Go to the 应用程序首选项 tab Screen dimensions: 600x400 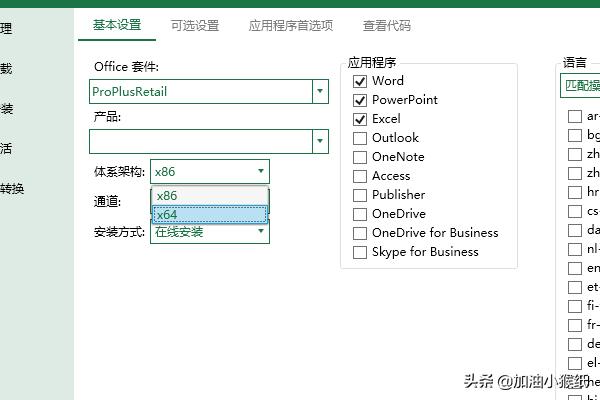[x=290, y=26]
